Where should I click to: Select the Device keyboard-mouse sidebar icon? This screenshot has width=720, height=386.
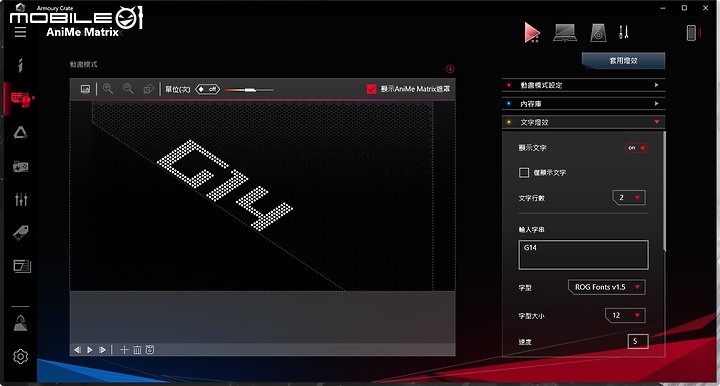tap(21, 98)
